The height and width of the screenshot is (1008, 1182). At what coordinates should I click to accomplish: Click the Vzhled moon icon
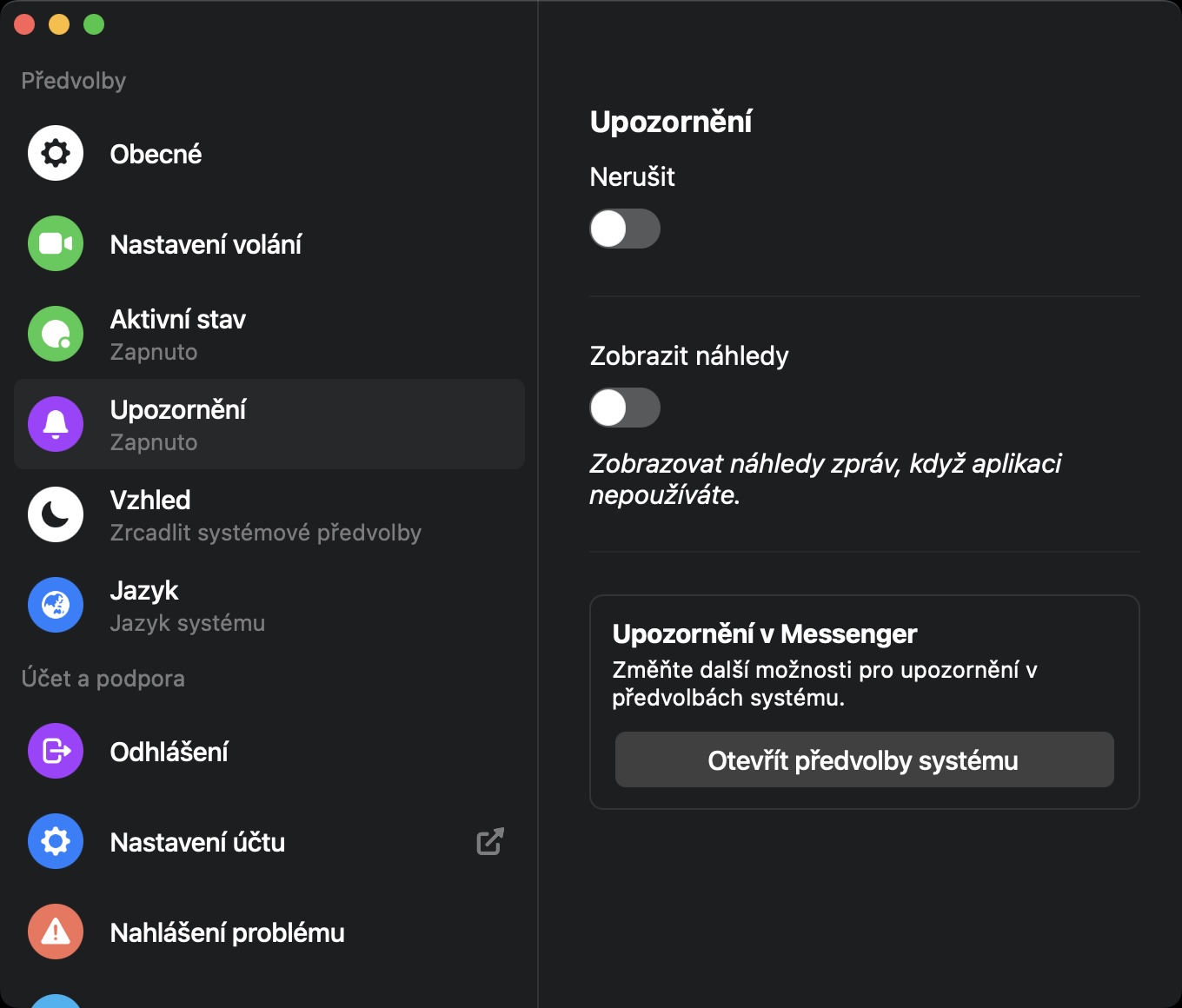56,514
